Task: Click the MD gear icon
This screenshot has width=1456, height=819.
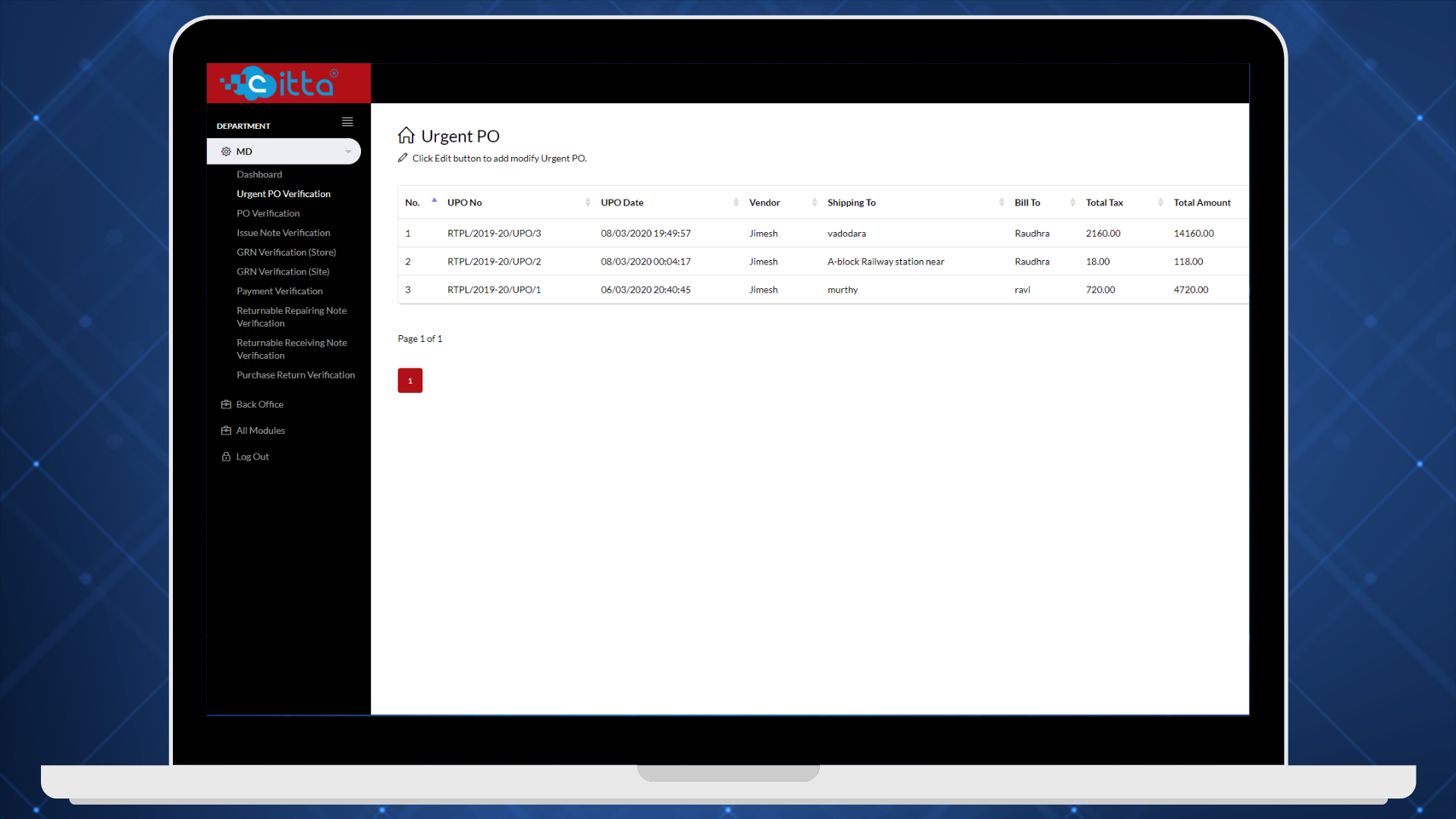Action: pos(226,152)
